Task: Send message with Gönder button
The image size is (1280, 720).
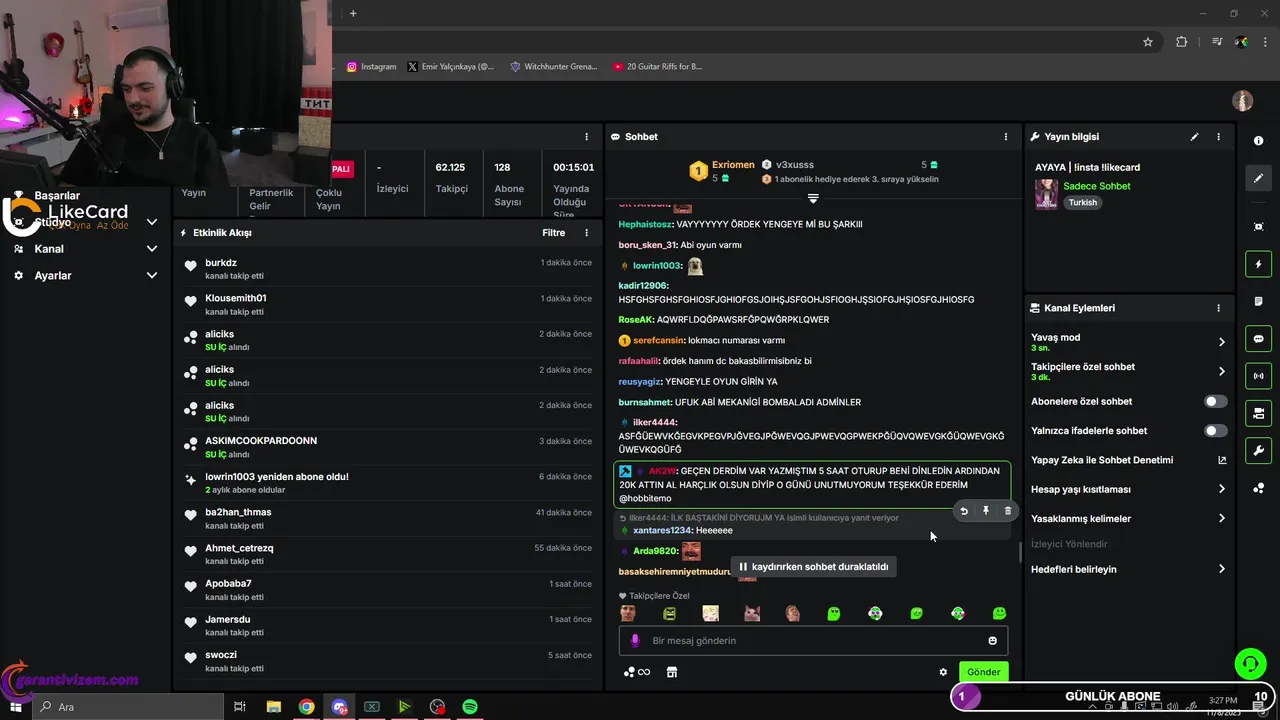Action: click(x=983, y=672)
